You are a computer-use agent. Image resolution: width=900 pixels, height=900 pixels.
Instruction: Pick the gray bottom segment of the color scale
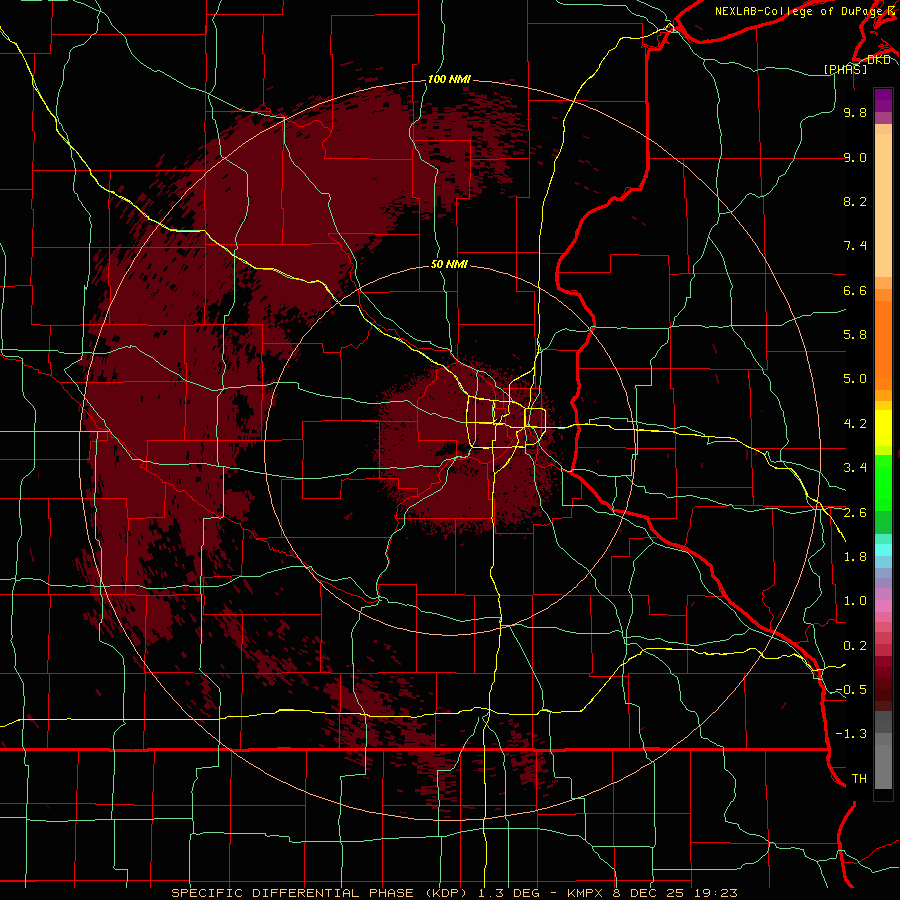[883, 763]
